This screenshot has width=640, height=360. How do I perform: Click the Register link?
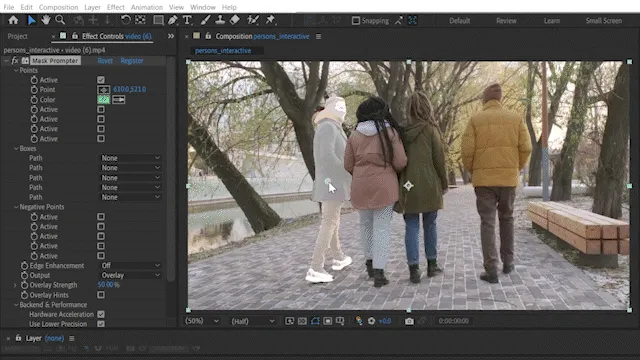(x=132, y=60)
